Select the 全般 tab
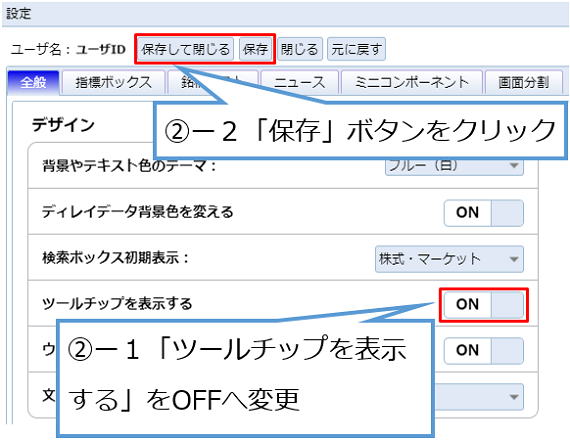Viewport: 570px width, 440px height. point(33,83)
